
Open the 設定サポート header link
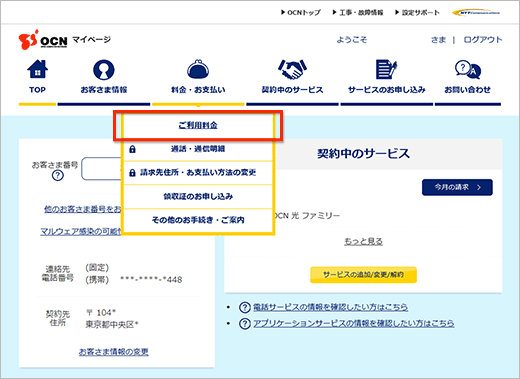coord(417,13)
